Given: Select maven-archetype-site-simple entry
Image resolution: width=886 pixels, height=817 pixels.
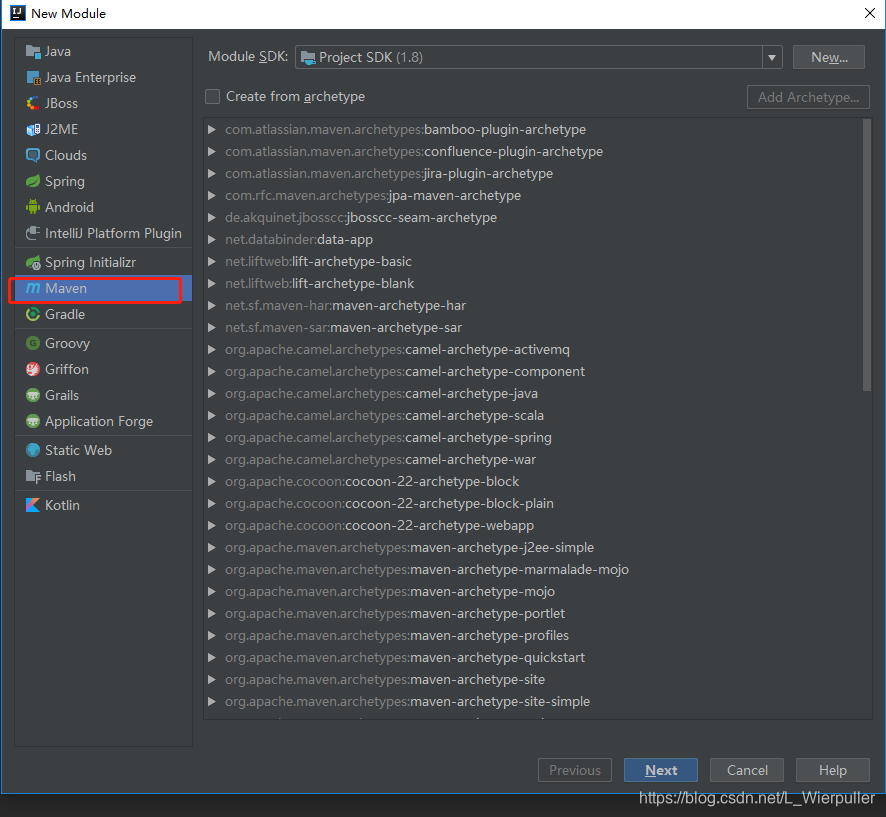Looking at the screenshot, I should (407, 702).
